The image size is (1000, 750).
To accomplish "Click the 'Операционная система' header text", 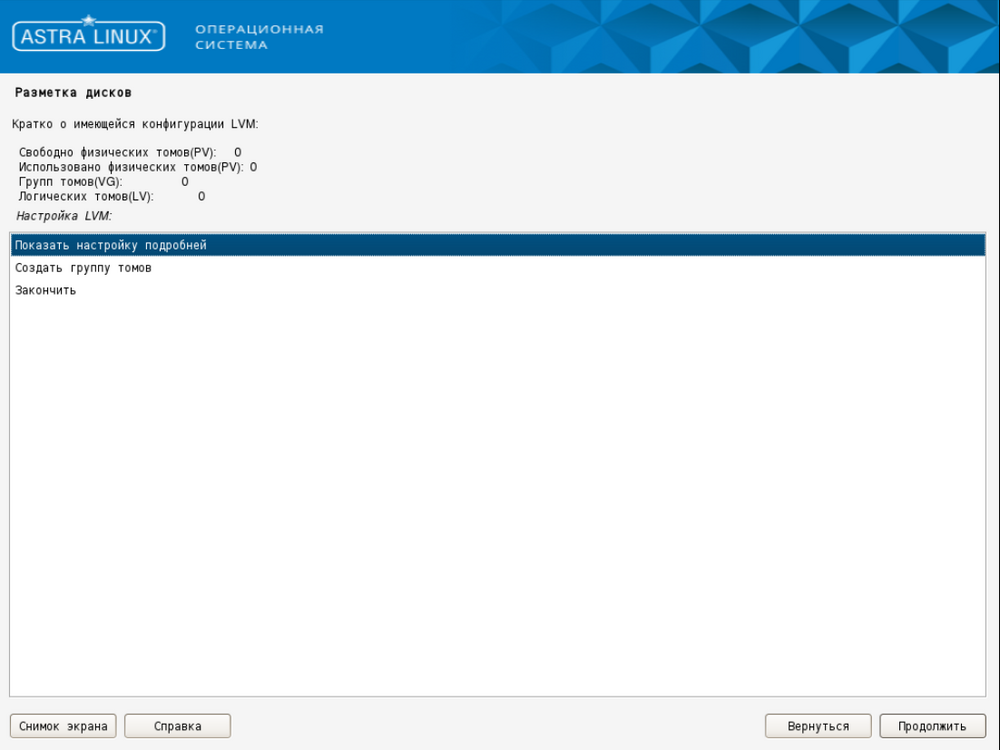I will pos(258,37).
